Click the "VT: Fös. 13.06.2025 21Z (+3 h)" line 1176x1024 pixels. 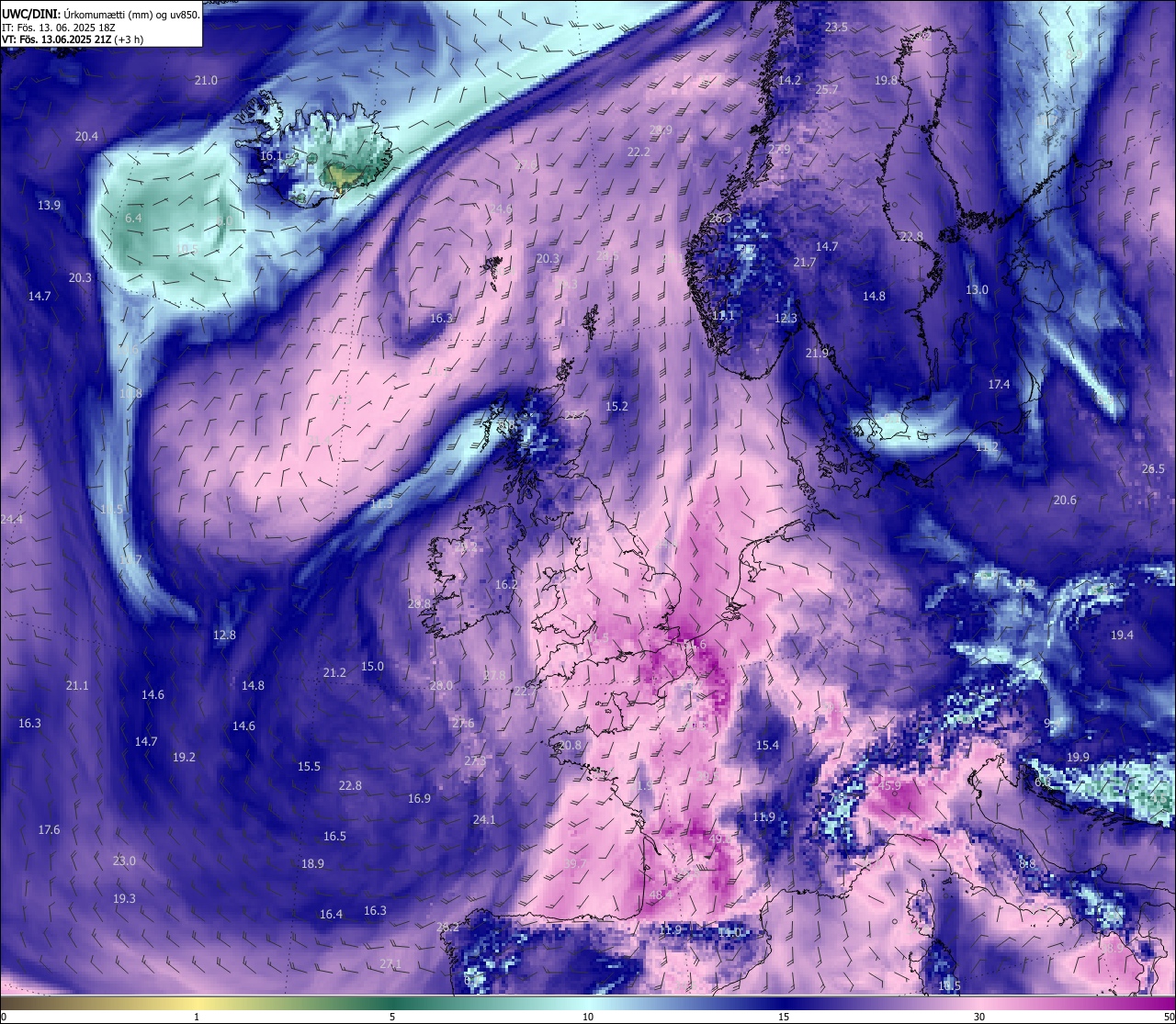click(73, 39)
